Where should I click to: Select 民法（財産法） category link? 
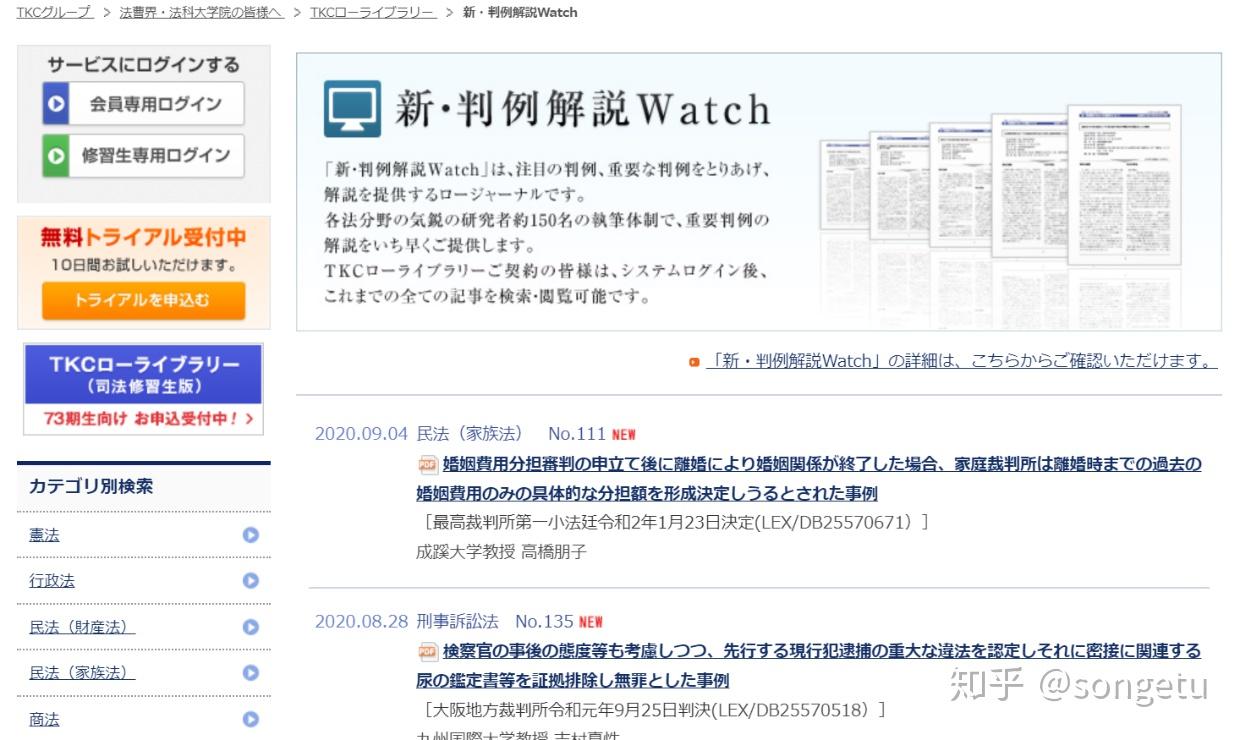pyautogui.click(x=82, y=627)
